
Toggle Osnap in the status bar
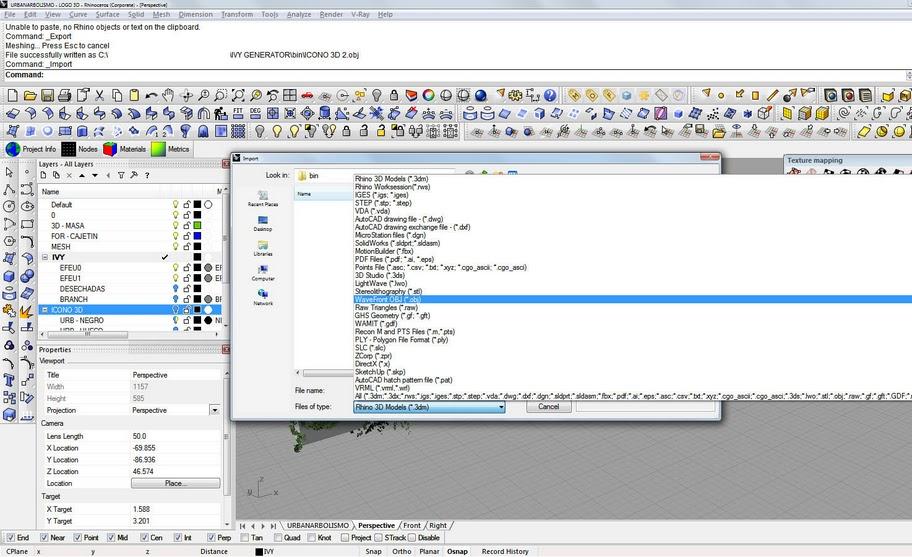[x=457, y=551]
